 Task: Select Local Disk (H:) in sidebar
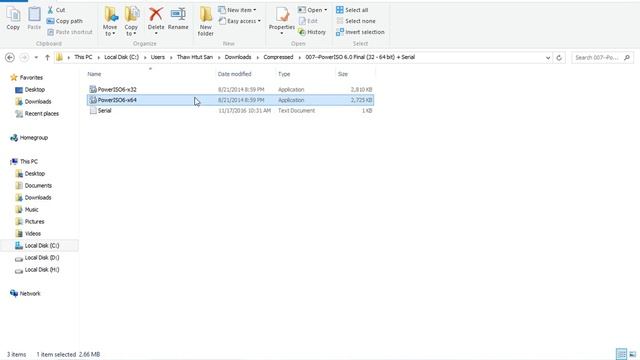tap(37, 270)
